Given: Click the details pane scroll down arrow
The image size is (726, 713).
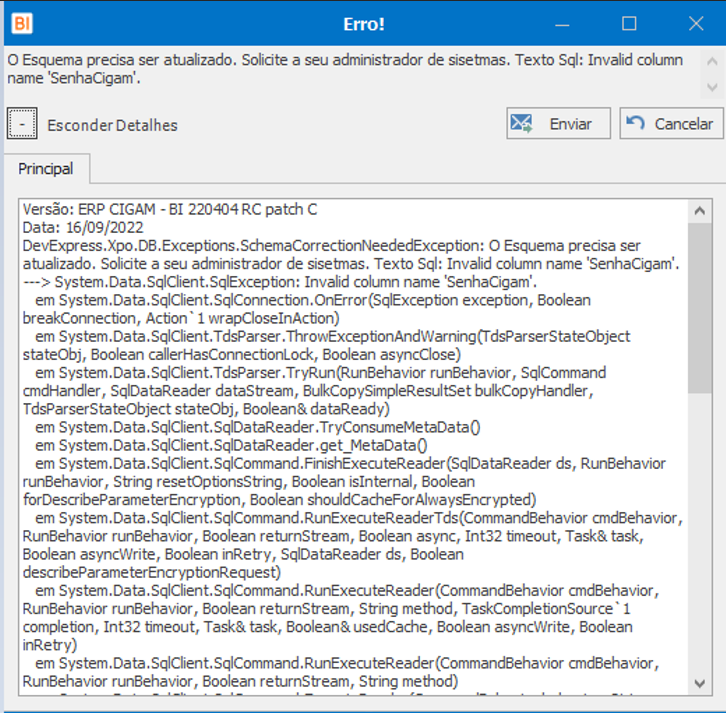Looking at the screenshot, I should 700,683.
